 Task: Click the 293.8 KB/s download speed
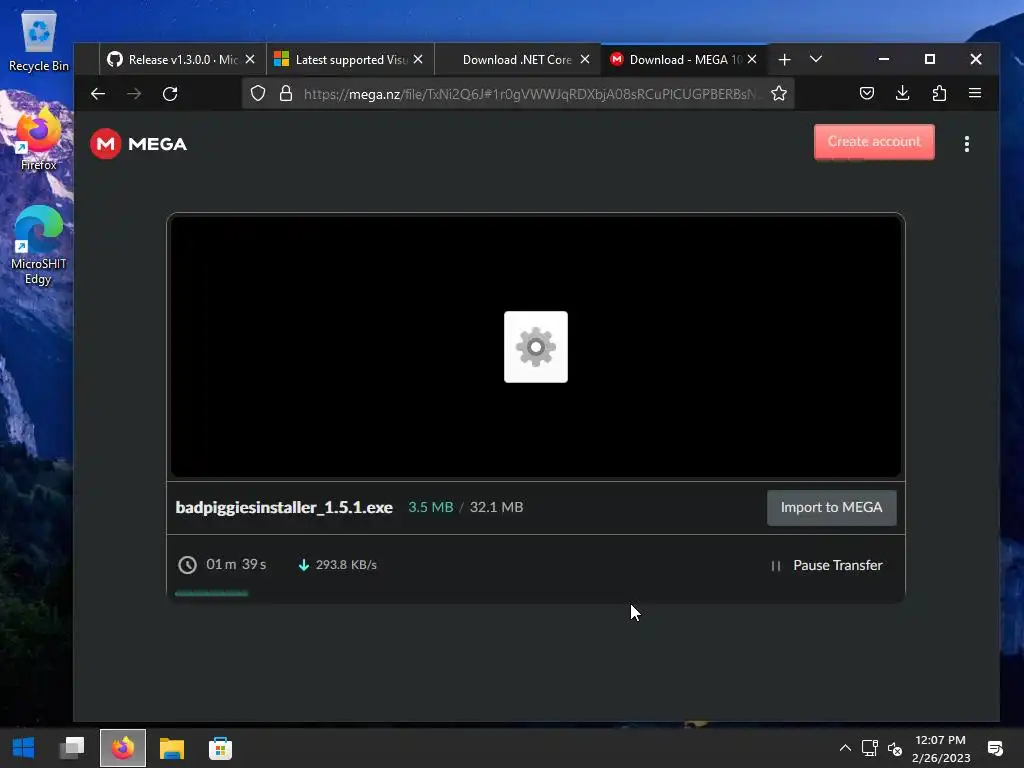click(x=346, y=565)
